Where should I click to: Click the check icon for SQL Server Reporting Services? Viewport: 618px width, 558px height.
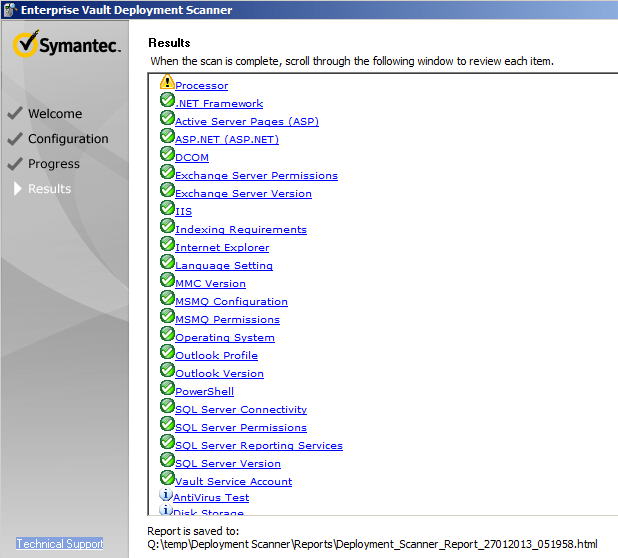pos(167,442)
